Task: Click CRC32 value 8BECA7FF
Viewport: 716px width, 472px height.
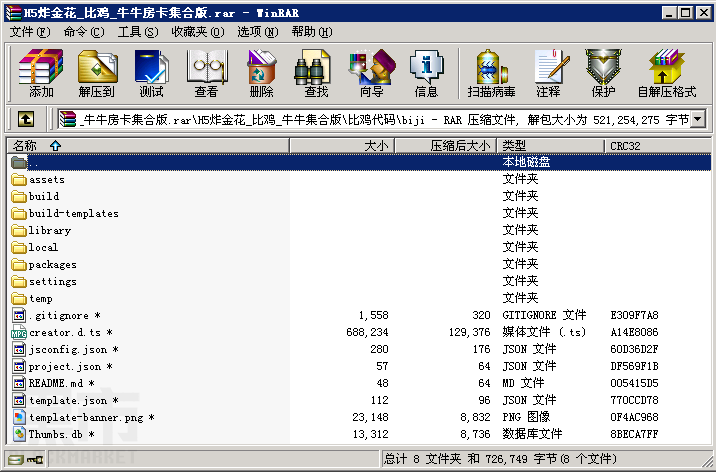Action: click(634, 434)
